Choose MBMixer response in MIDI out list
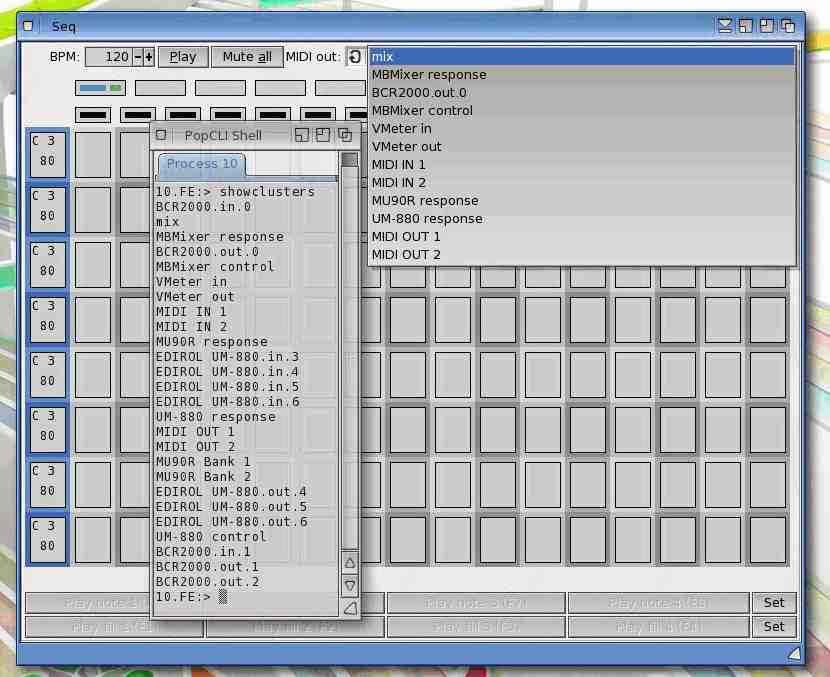Image resolution: width=830 pixels, height=677 pixels. (429, 75)
